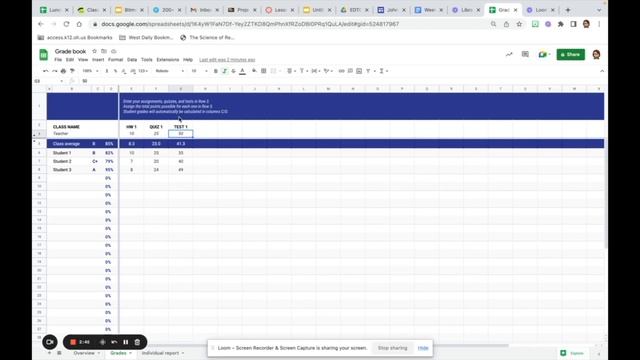This screenshot has width=640, height=360.
Task: Open the Help menu
Action: [188, 60]
